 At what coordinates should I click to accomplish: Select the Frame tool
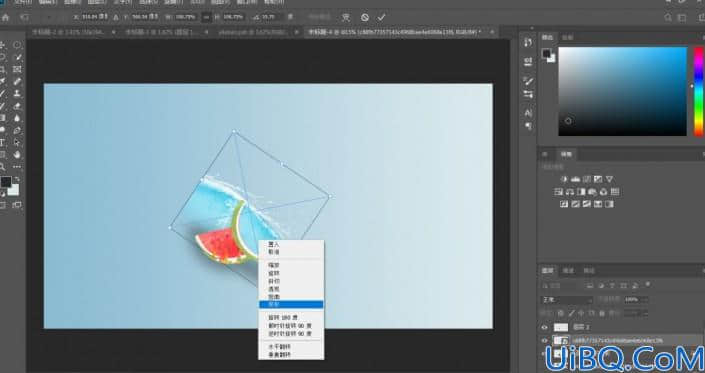[x=18, y=70]
